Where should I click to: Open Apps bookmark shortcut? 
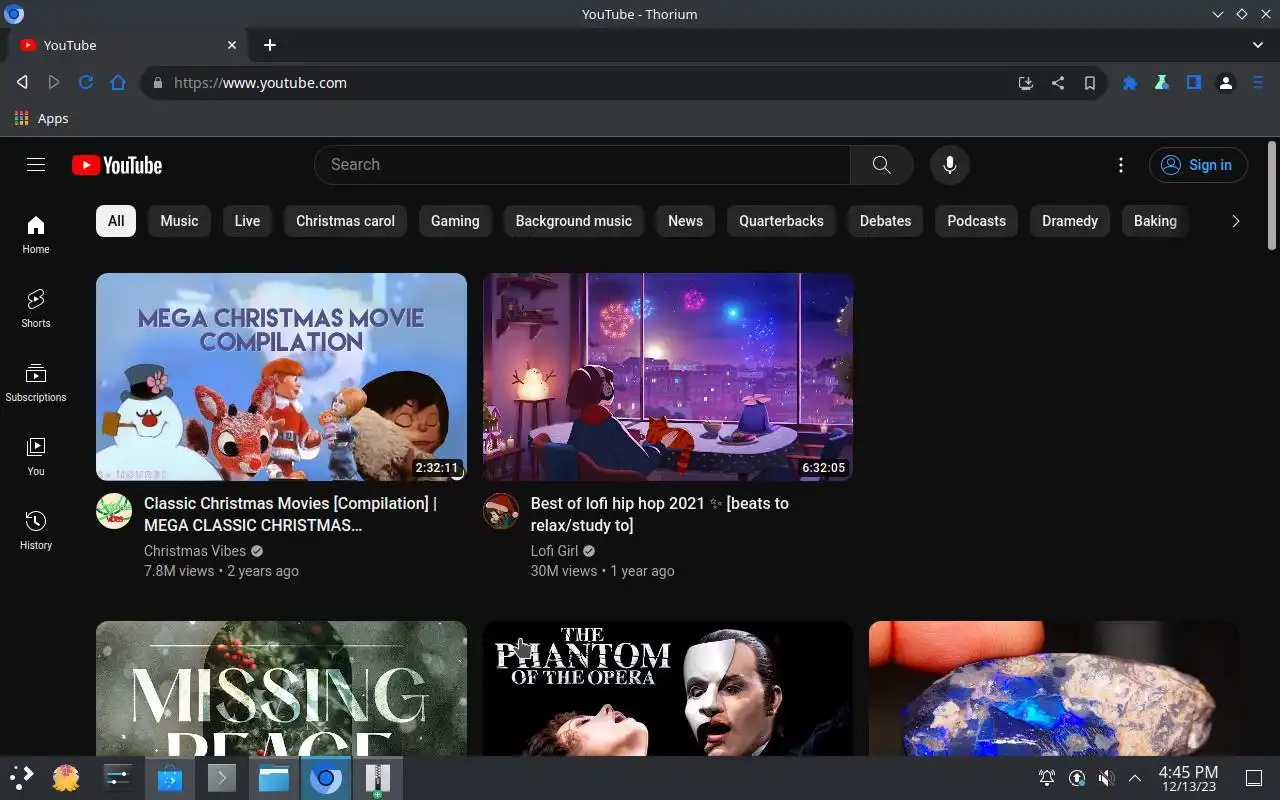(x=42, y=118)
